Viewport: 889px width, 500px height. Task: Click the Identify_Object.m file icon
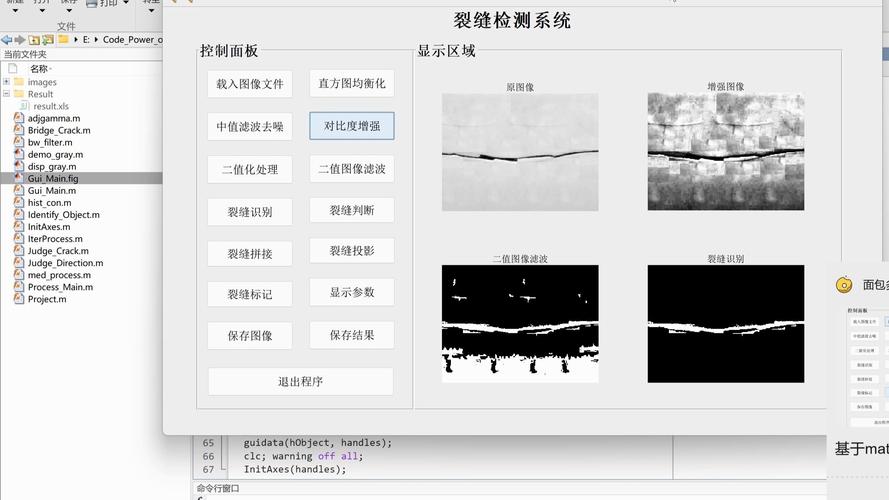point(19,214)
